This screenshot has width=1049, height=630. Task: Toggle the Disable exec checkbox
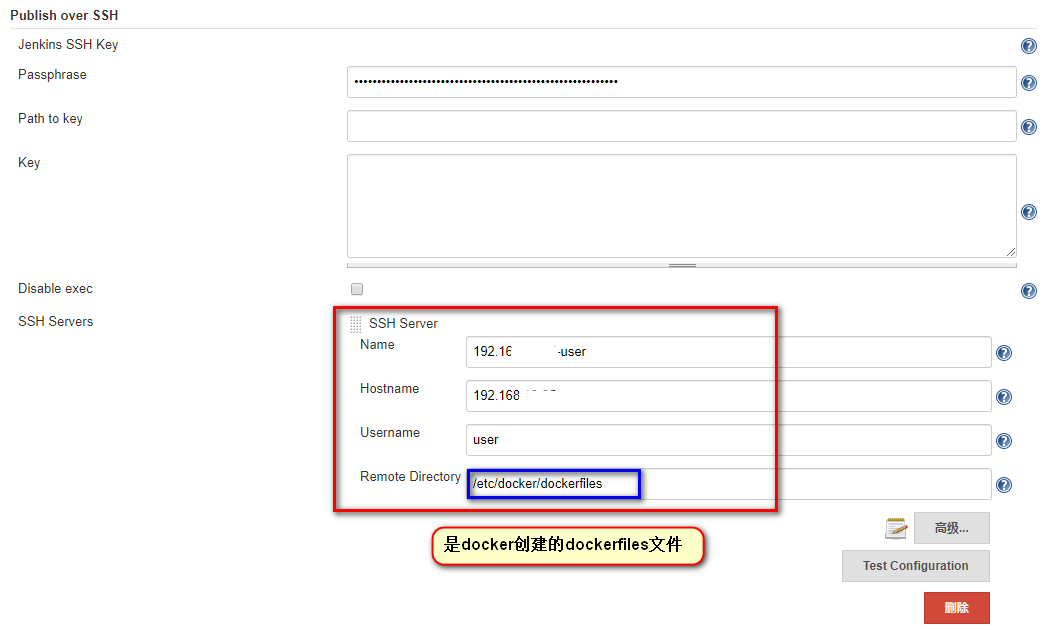pos(357,289)
